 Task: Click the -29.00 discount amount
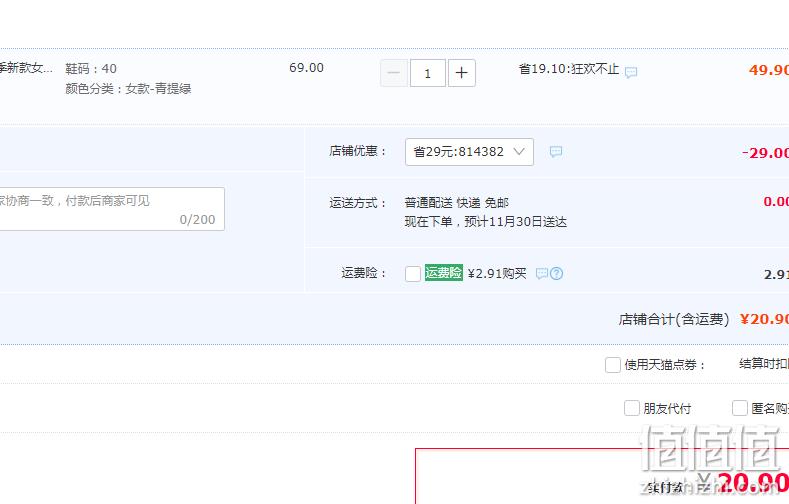[x=765, y=152]
